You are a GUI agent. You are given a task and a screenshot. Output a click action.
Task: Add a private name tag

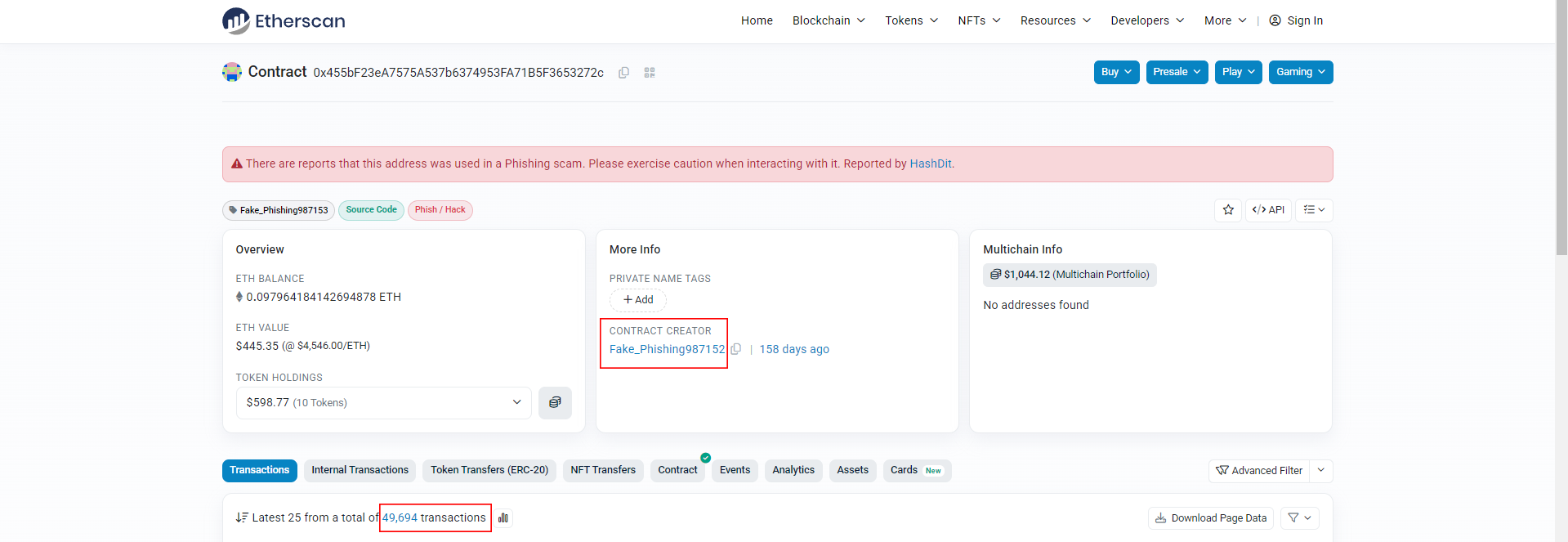(x=638, y=300)
